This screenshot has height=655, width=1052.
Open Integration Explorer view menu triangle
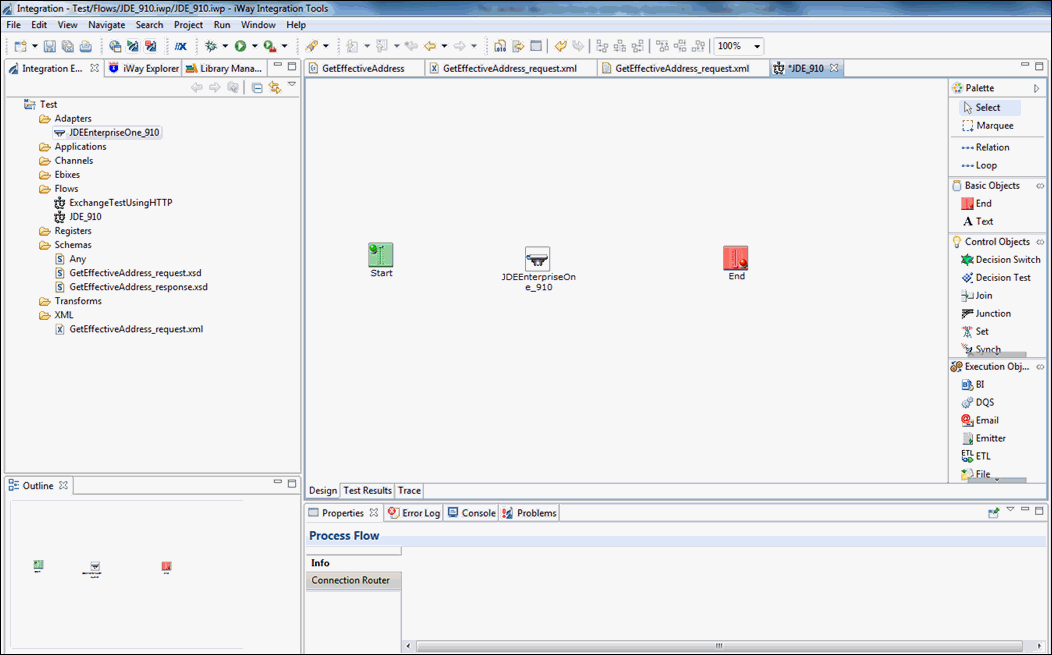(292, 85)
